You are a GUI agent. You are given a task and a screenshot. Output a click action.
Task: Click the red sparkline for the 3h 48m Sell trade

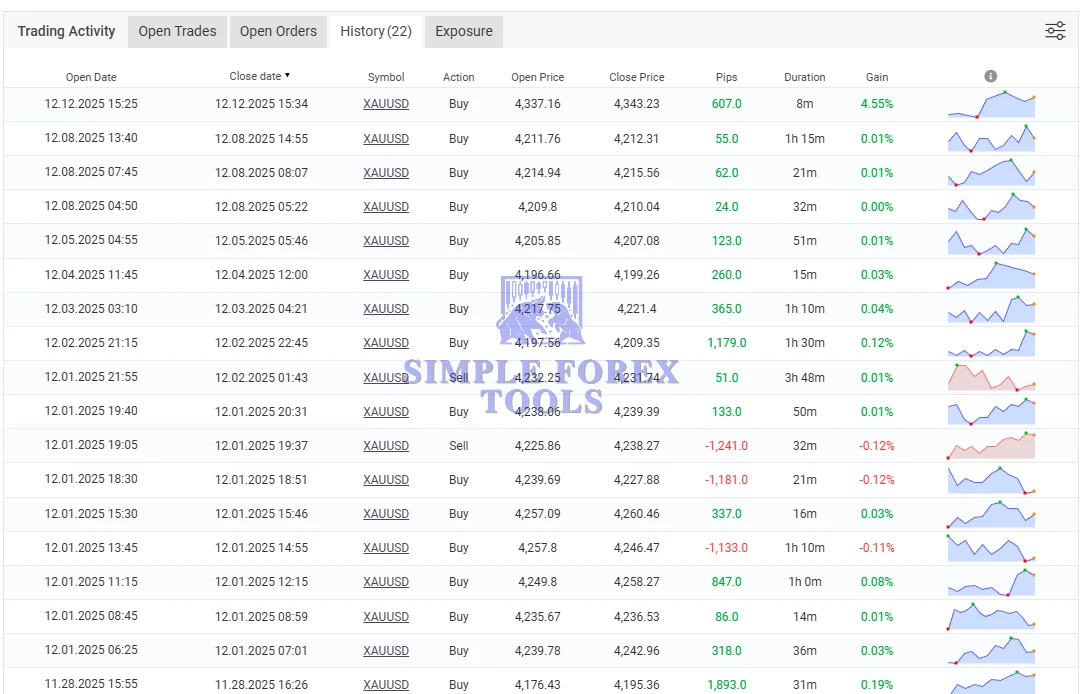point(991,378)
